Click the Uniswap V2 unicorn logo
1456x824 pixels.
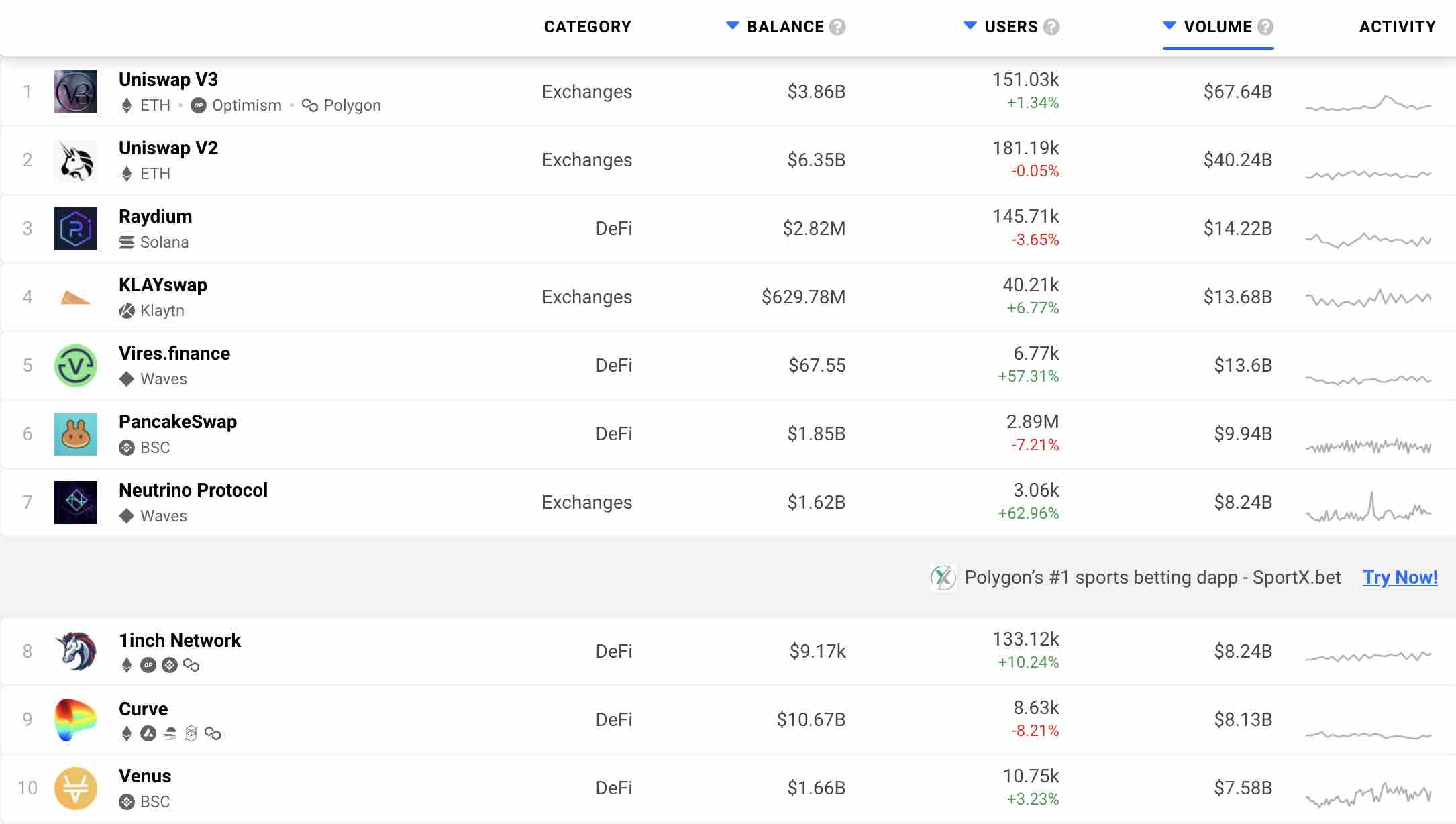point(75,160)
